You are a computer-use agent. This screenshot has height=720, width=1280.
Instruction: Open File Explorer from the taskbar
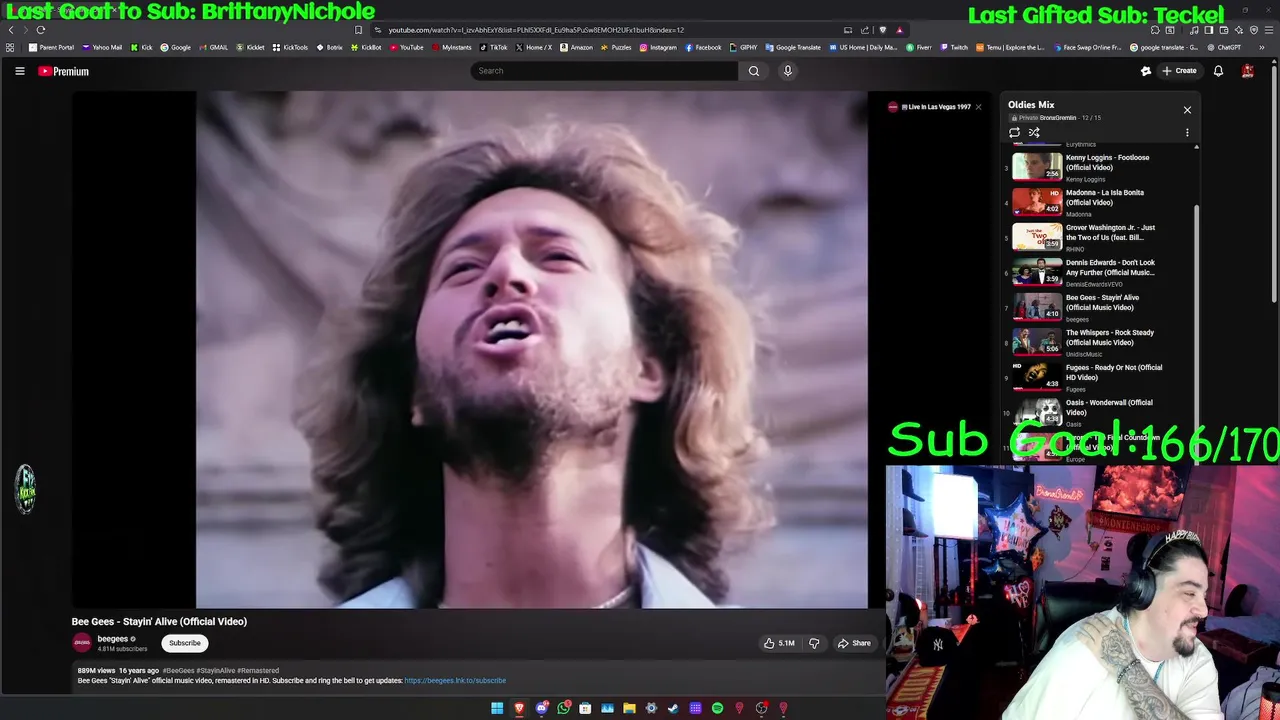point(629,708)
